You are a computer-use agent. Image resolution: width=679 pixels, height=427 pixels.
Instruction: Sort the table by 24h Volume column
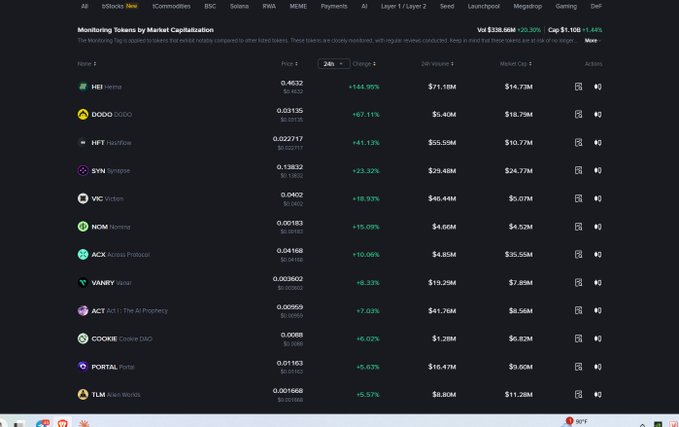[x=437, y=64]
